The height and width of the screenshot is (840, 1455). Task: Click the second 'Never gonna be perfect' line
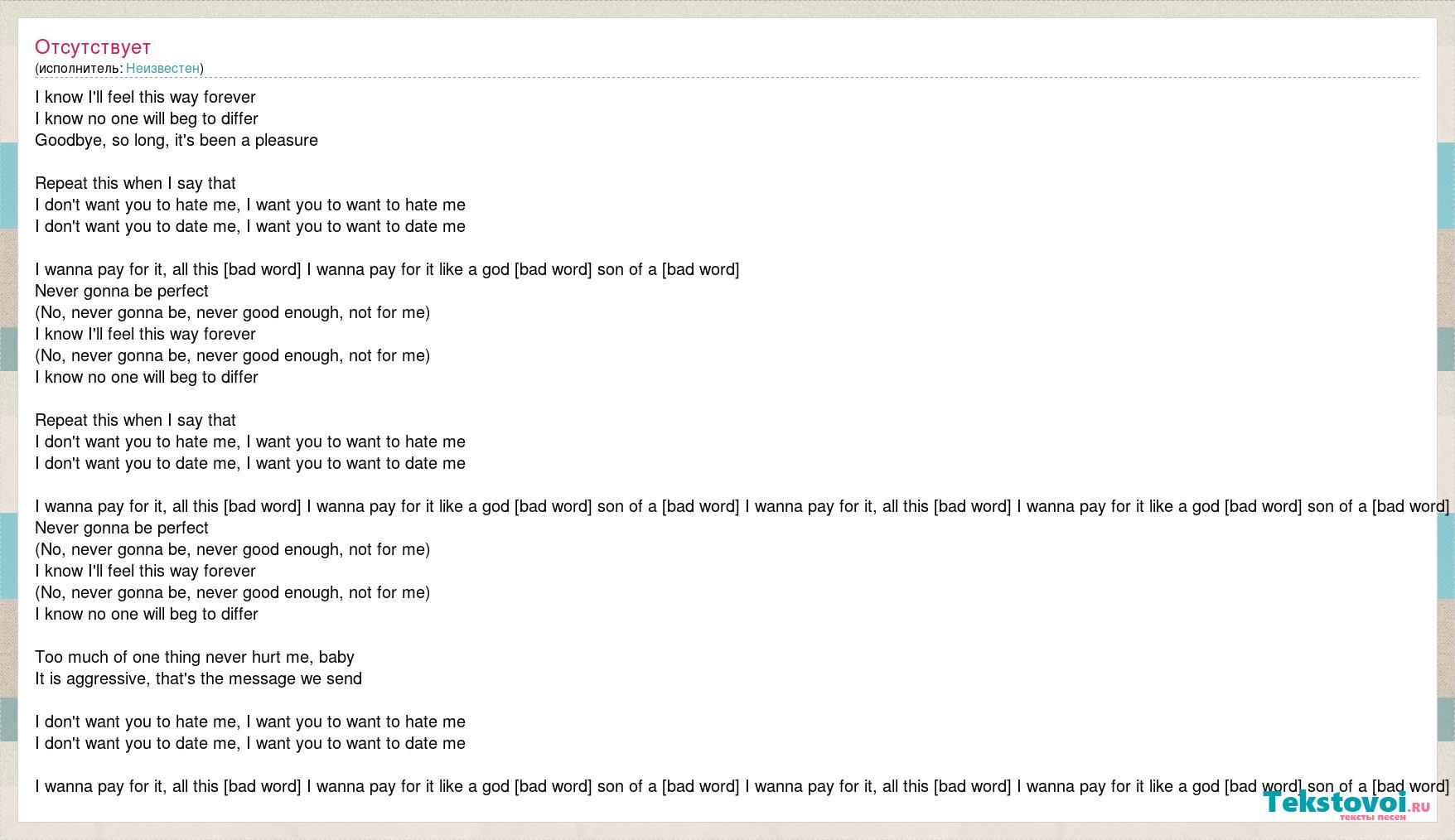(x=122, y=528)
